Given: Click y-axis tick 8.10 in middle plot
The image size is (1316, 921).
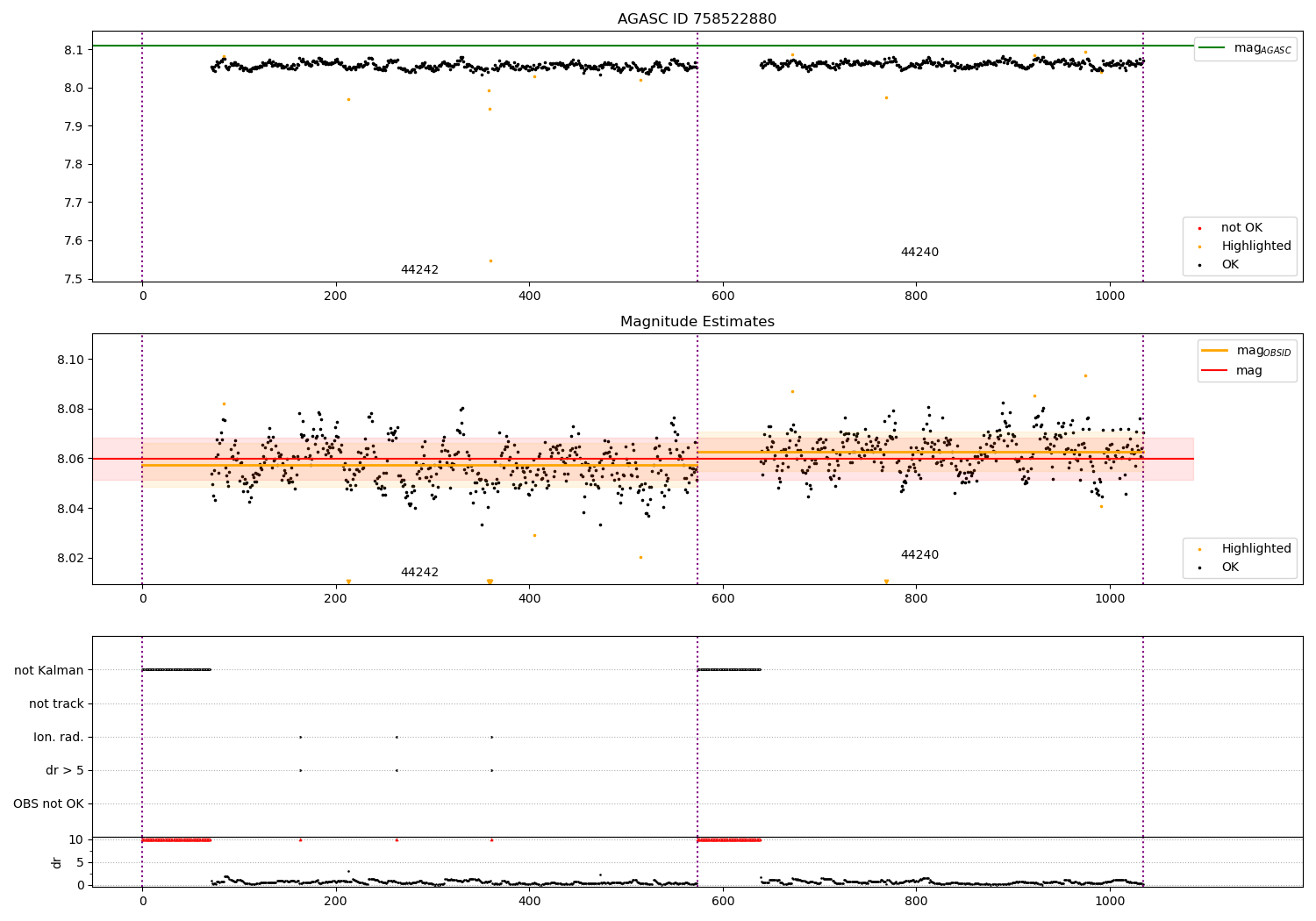Looking at the screenshot, I should (x=70, y=360).
